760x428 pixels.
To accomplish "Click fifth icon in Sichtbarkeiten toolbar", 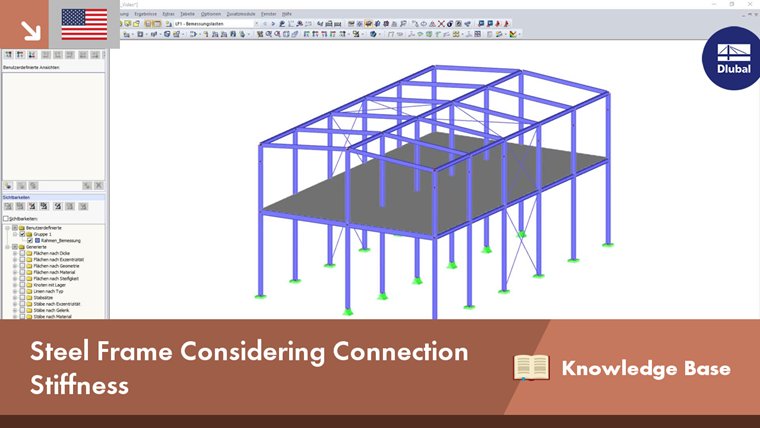I will click(58, 206).
